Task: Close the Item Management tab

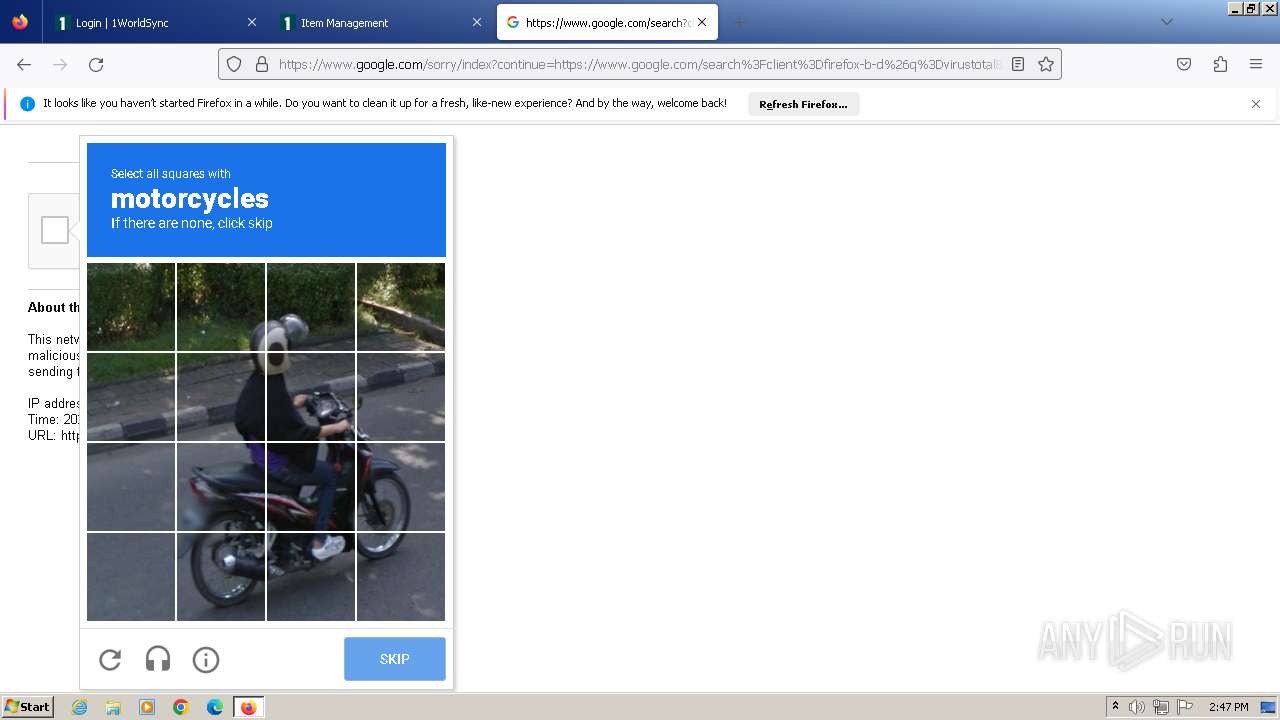Action: pyautogui.click(x=477, y=22)
